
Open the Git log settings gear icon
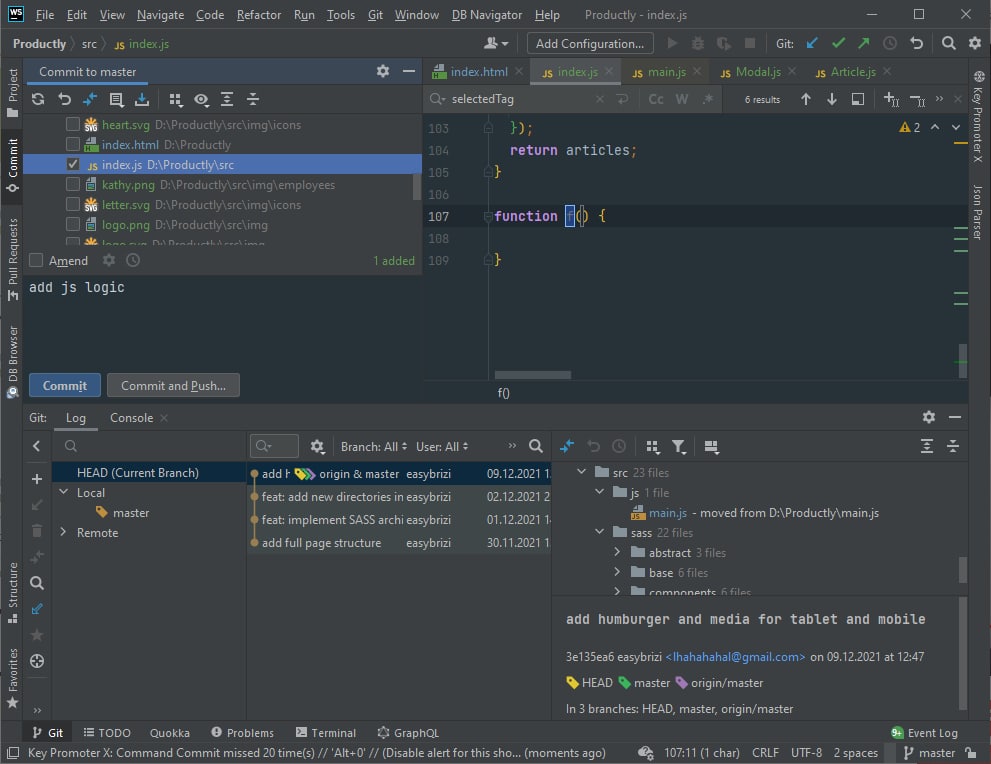(x=317, y=447)
